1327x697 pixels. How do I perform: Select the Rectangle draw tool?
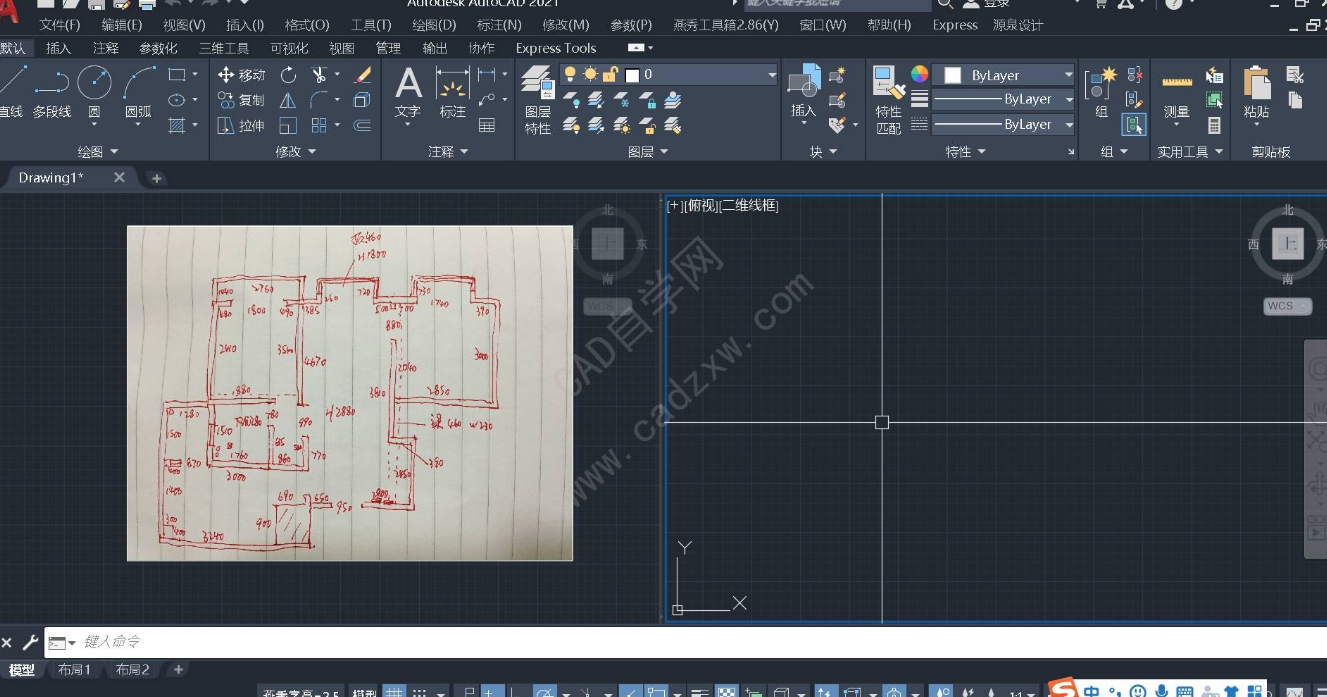[177, 75]
